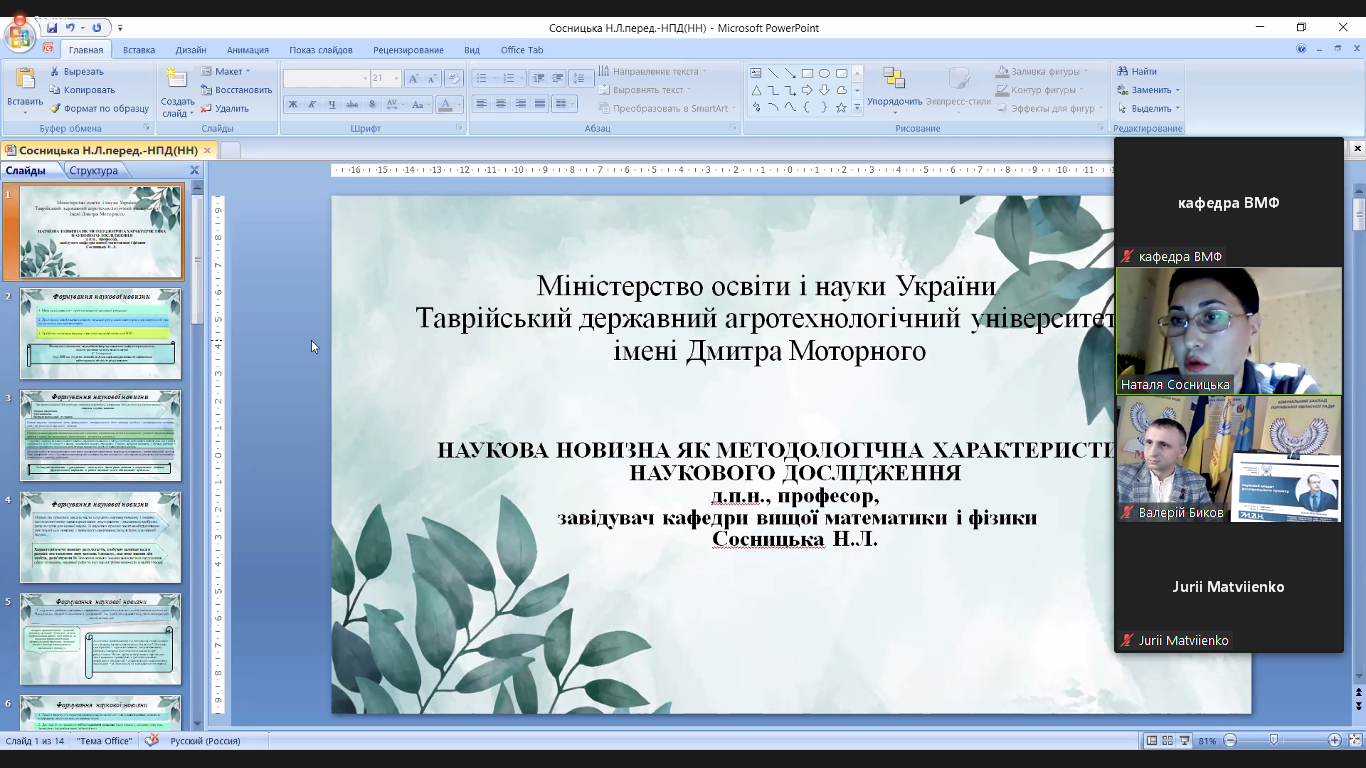Screen dimensions: 1366x768
Task: Toggle italic (К) formatting
Action: 313,104
